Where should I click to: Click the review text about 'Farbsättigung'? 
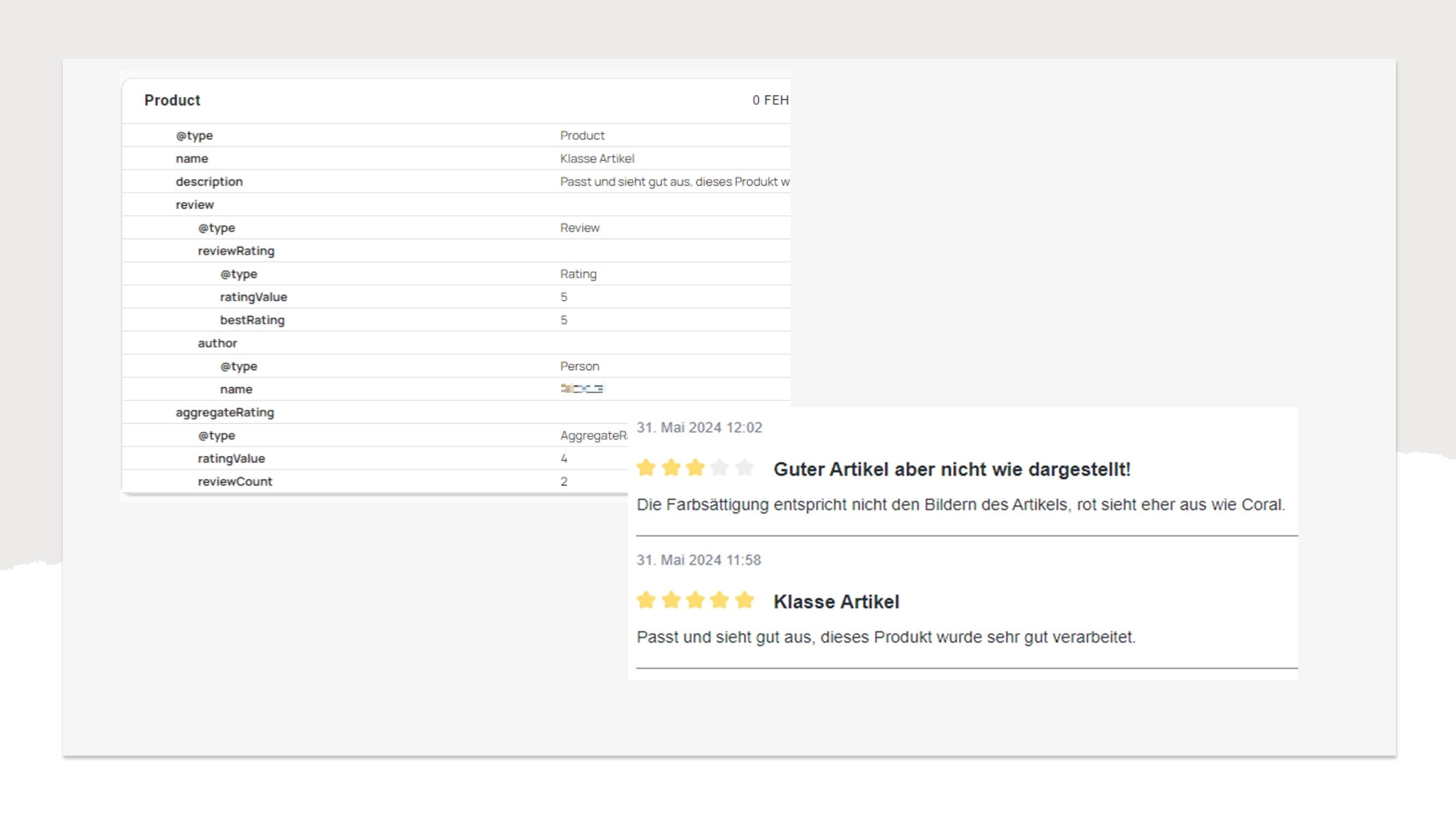click(961, 505)
